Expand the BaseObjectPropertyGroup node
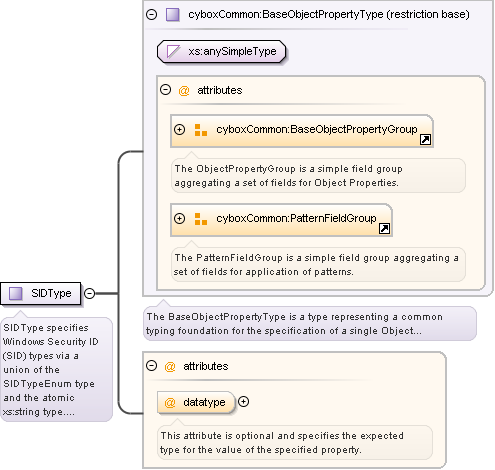The width and height of the screenshot is (495, 470). 179,129
